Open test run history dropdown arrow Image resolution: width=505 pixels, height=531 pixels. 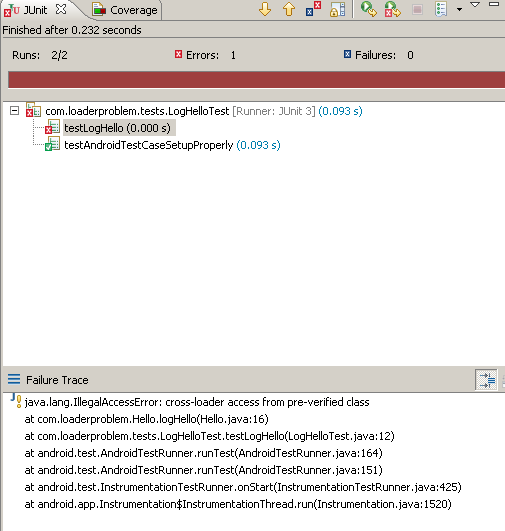459,9
